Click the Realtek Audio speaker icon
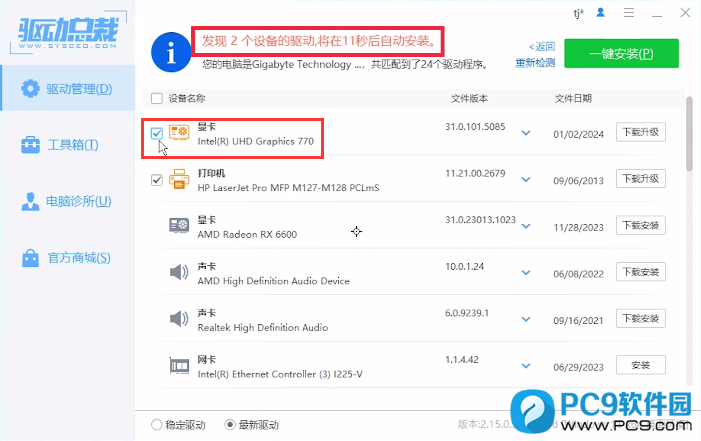Image resolution: width=701 pixels, height=441 pixels. (x=179, y=318)
